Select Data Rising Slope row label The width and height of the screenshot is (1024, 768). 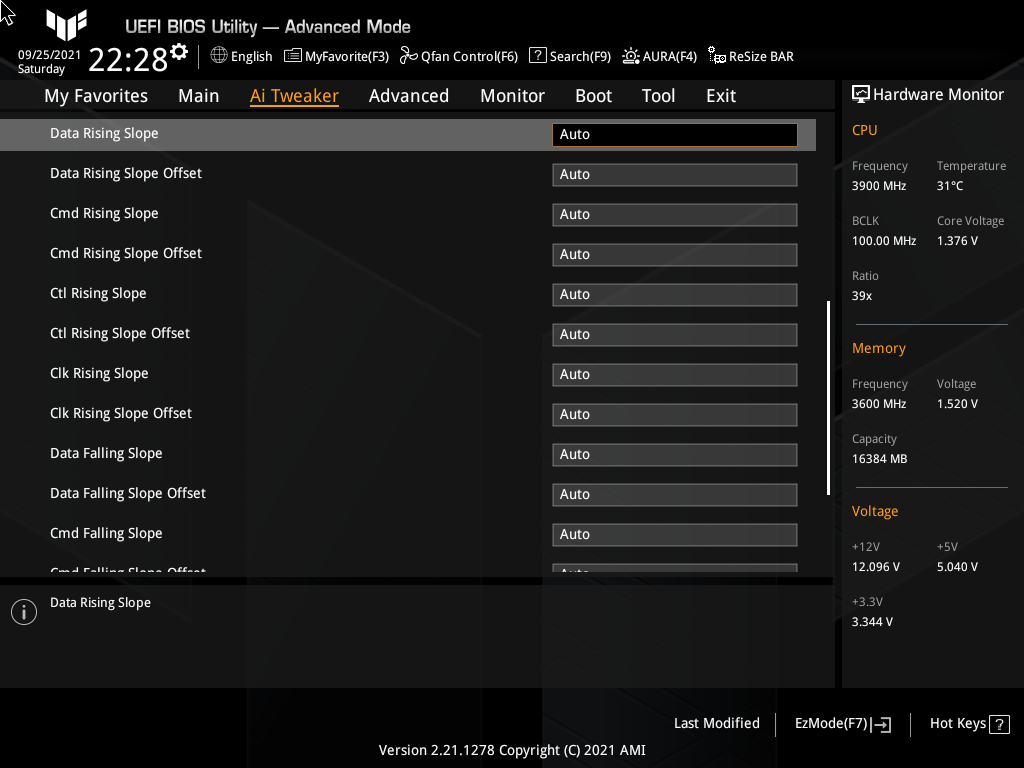point(104,133)
